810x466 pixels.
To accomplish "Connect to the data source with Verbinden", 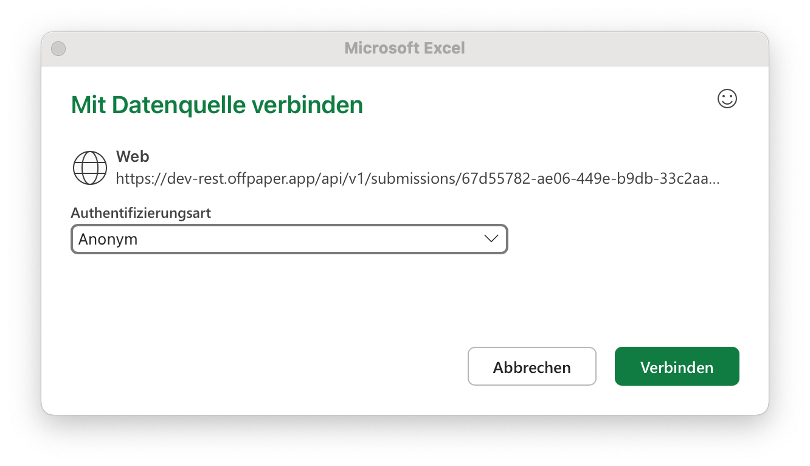I will 677,367.
